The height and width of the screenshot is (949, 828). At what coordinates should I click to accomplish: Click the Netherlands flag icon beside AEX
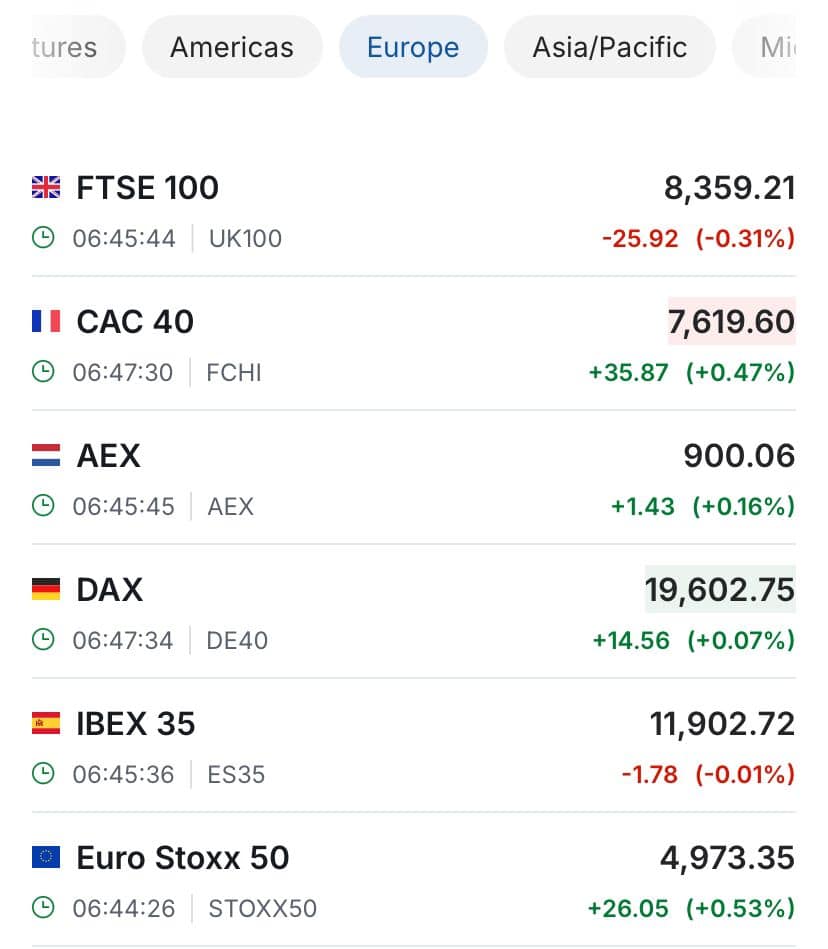pos(46,455)
